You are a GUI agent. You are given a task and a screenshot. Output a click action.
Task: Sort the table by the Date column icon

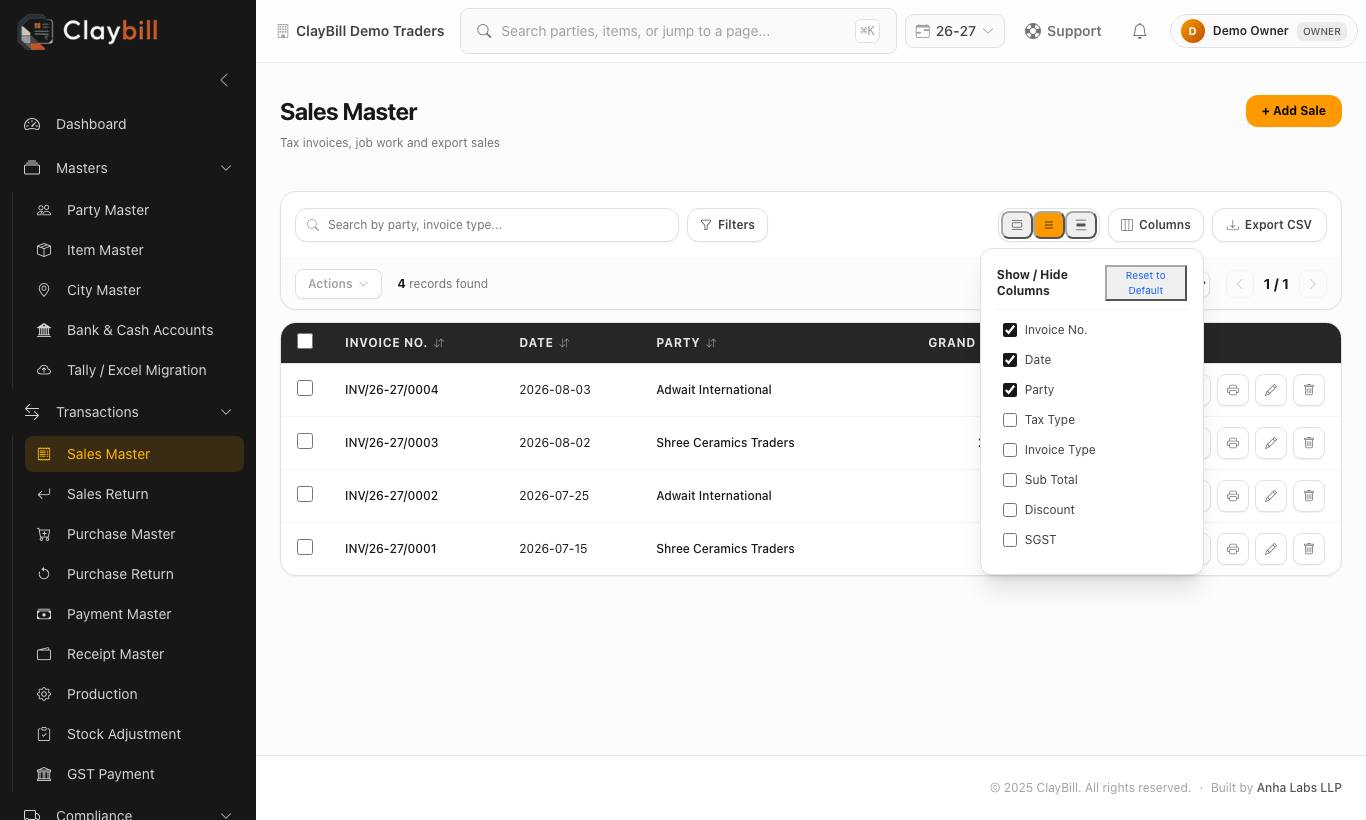coord(565,343)
